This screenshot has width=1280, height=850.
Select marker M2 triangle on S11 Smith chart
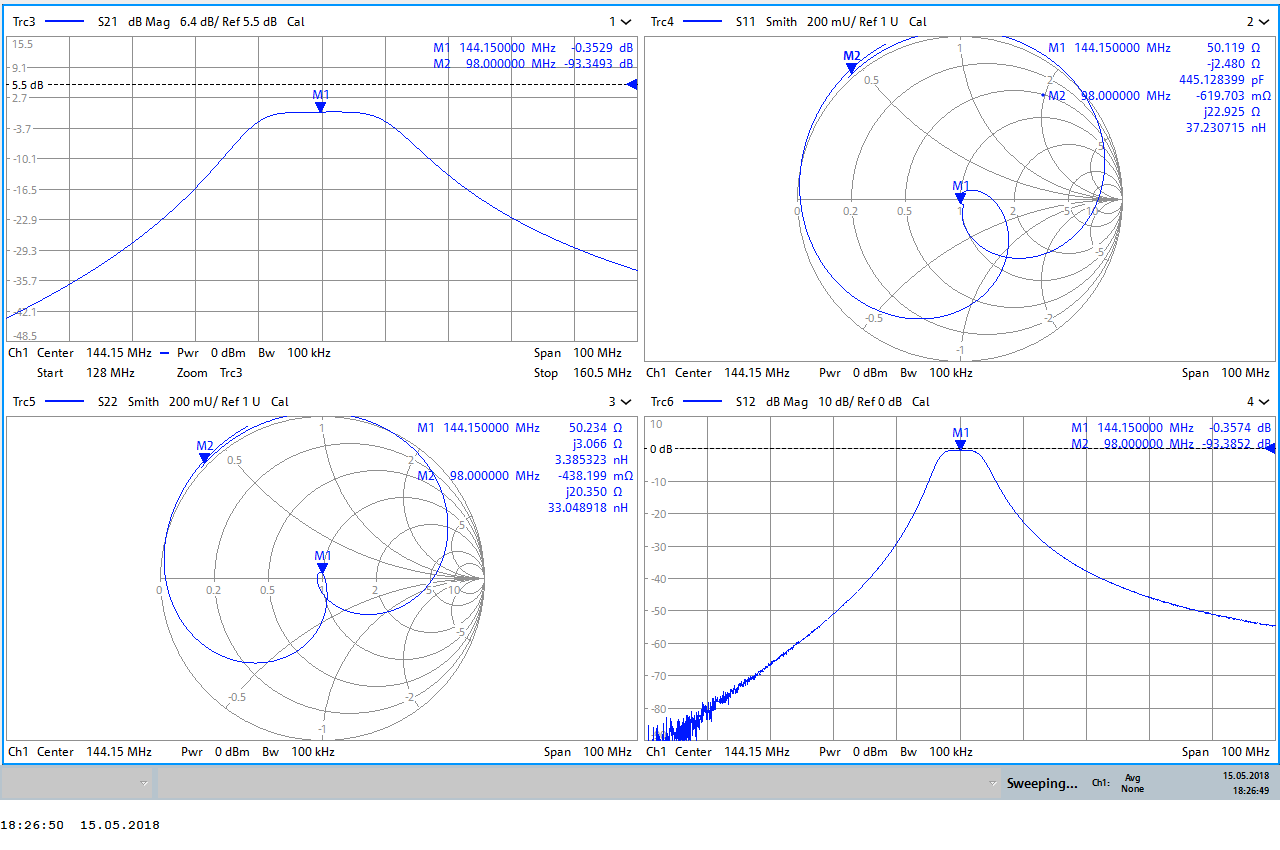click(851, 68)
